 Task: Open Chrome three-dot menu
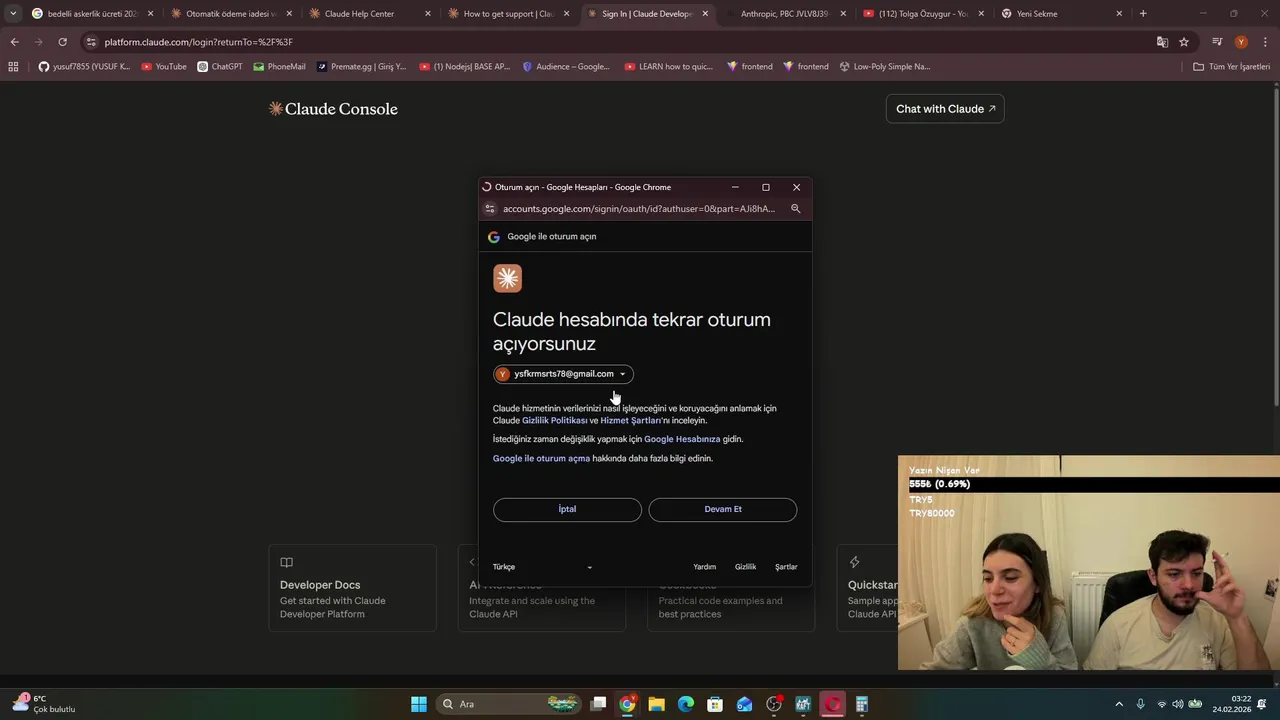(x=1265, y=42)
